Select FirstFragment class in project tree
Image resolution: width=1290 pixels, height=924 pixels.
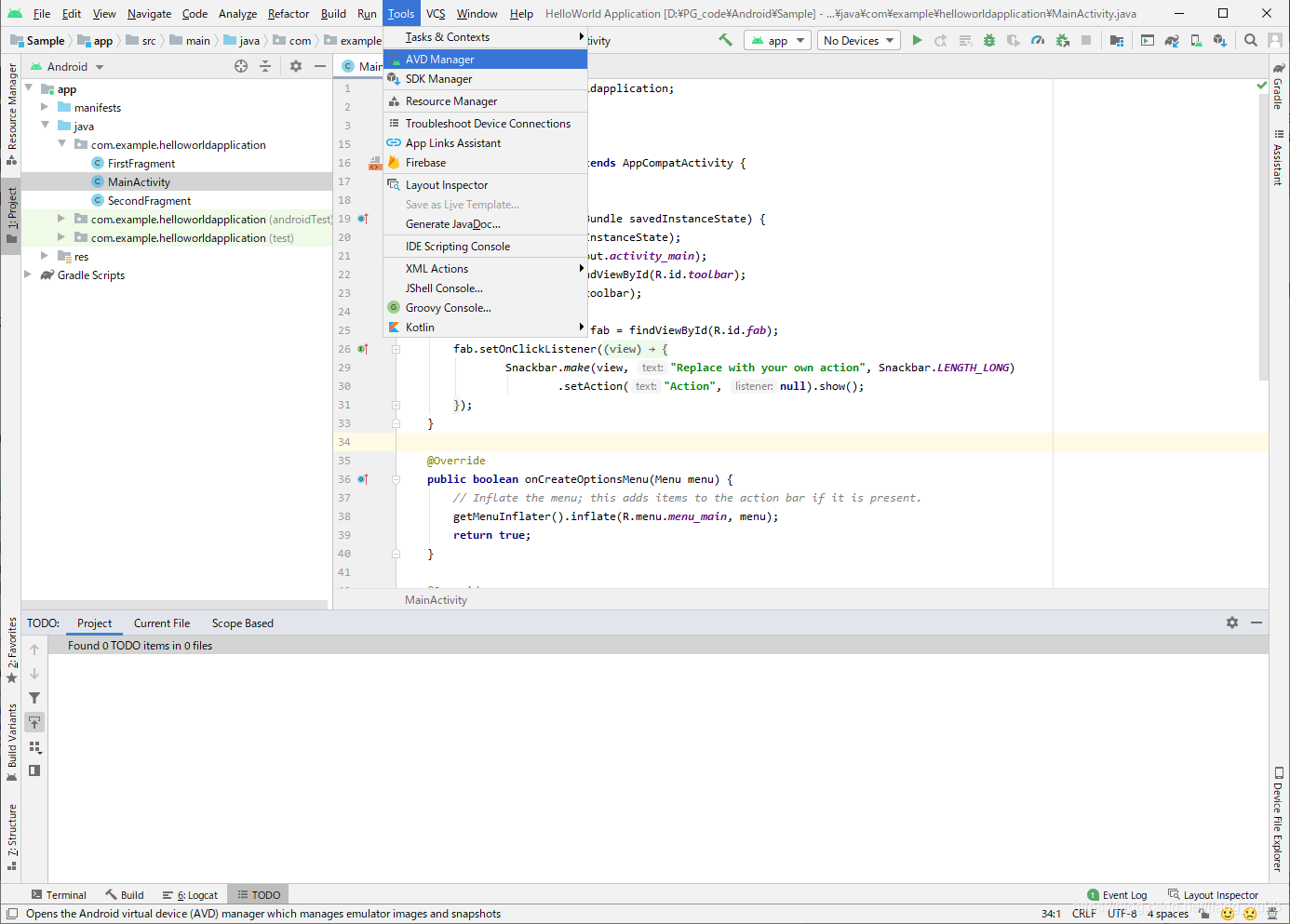click(141, 163)
